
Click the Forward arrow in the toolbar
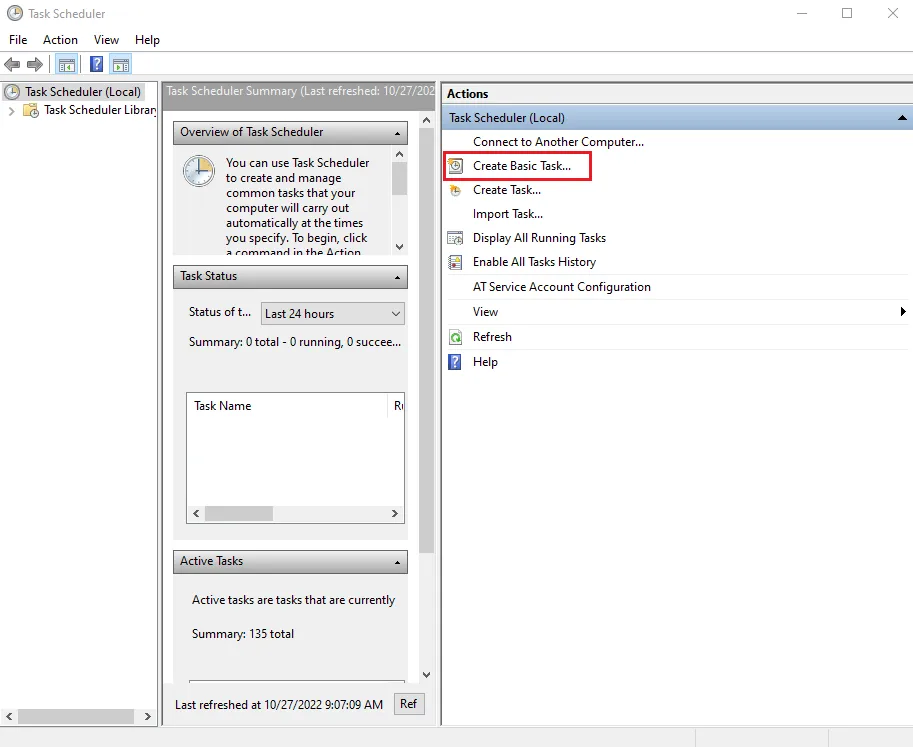click(x=35, y=65)
